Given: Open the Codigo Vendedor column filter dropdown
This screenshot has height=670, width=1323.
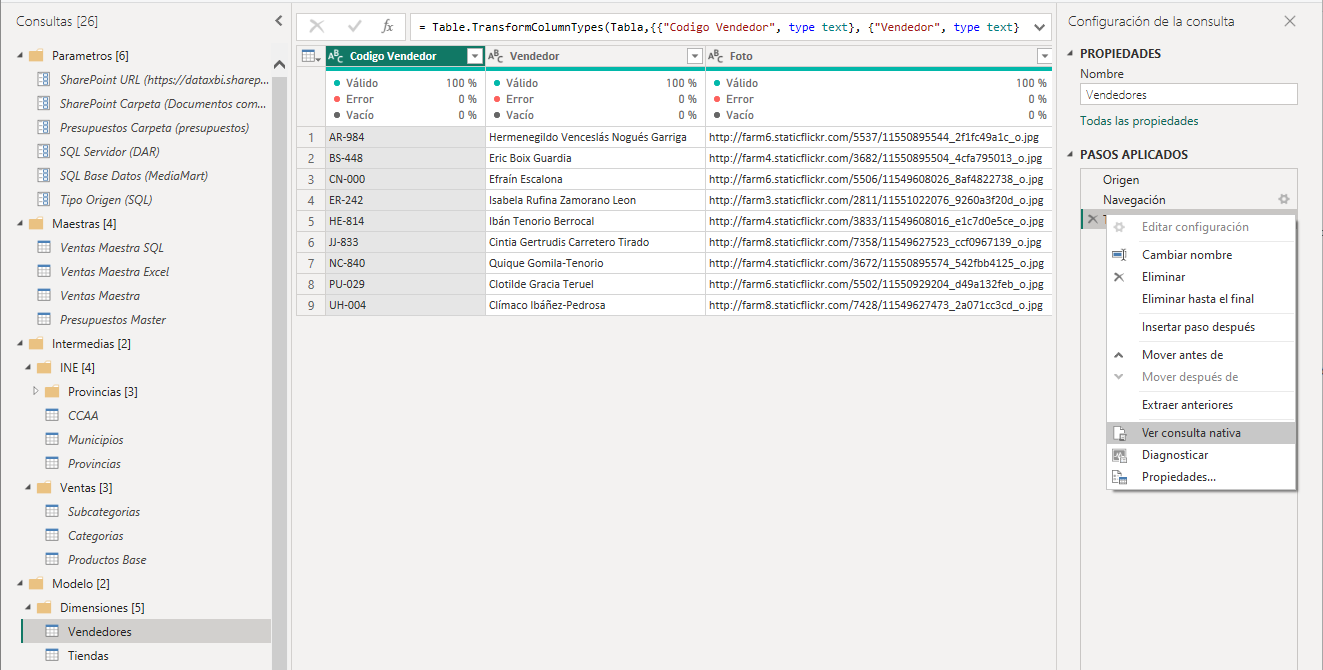Looking at the screenshot, I should (475, 57).
